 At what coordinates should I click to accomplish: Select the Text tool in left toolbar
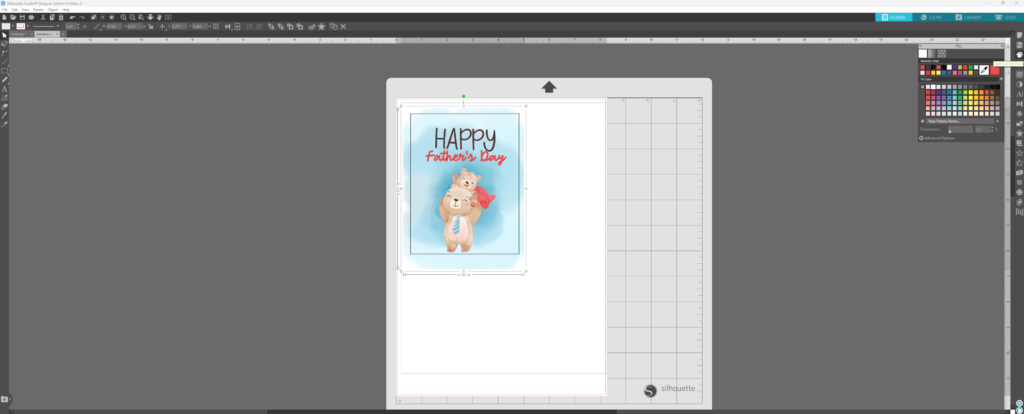5,89
